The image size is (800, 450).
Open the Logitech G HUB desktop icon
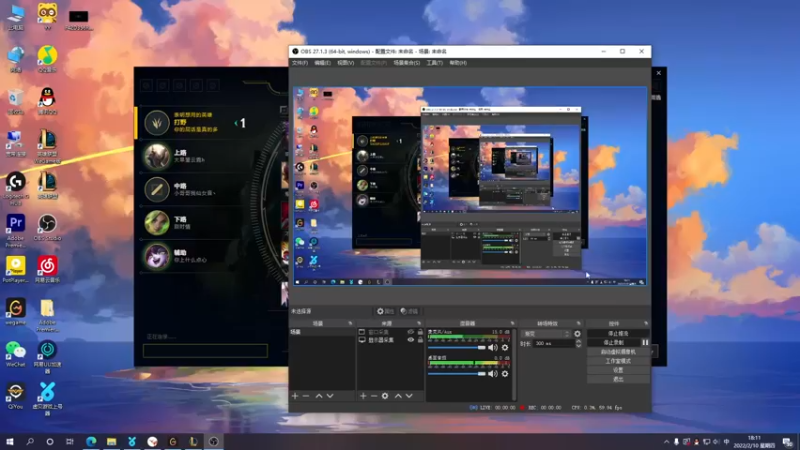tap(15, 188)
